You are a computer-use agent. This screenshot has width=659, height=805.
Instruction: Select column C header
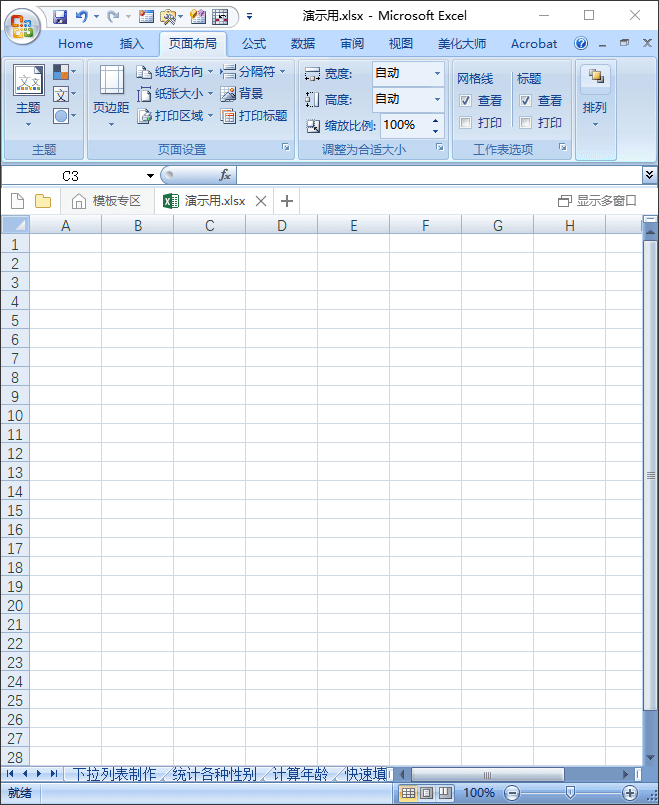click(x=209, y=225)
